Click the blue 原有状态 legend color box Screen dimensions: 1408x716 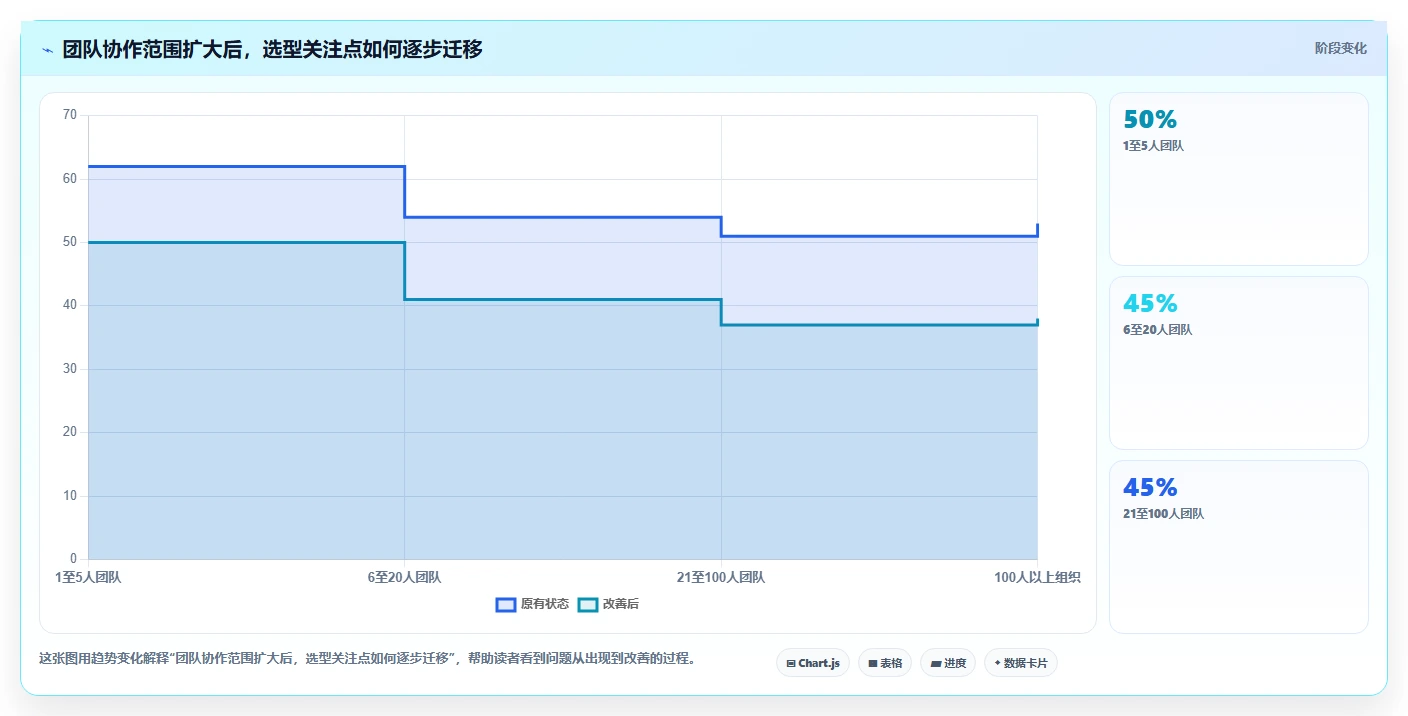(x=506, y=604)
